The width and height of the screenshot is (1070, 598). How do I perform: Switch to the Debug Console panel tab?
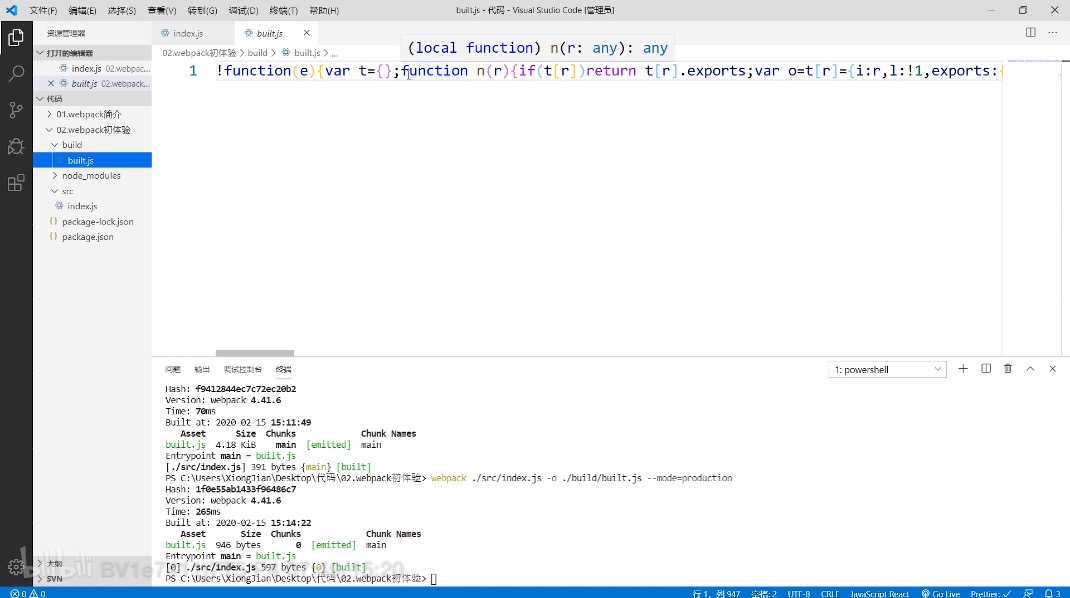click(243, 369)
